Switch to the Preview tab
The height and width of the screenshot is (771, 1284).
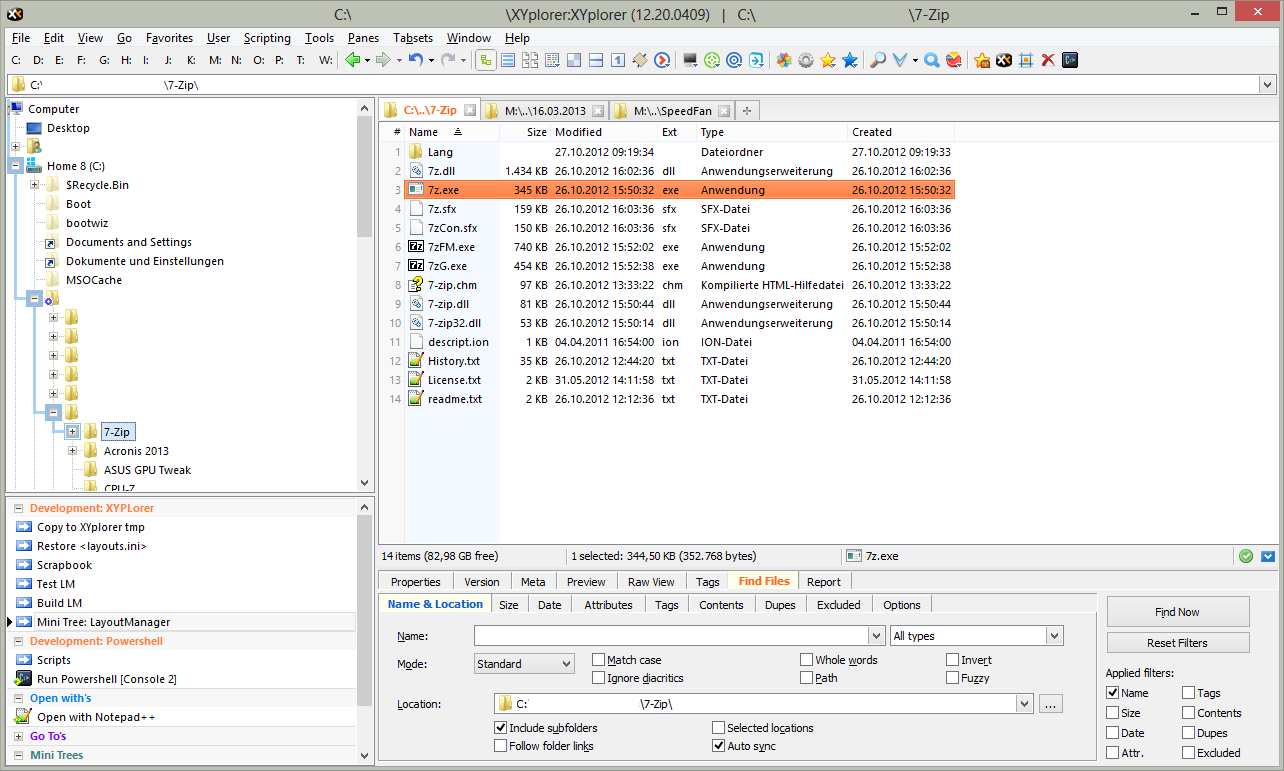[x=586, y=582]
